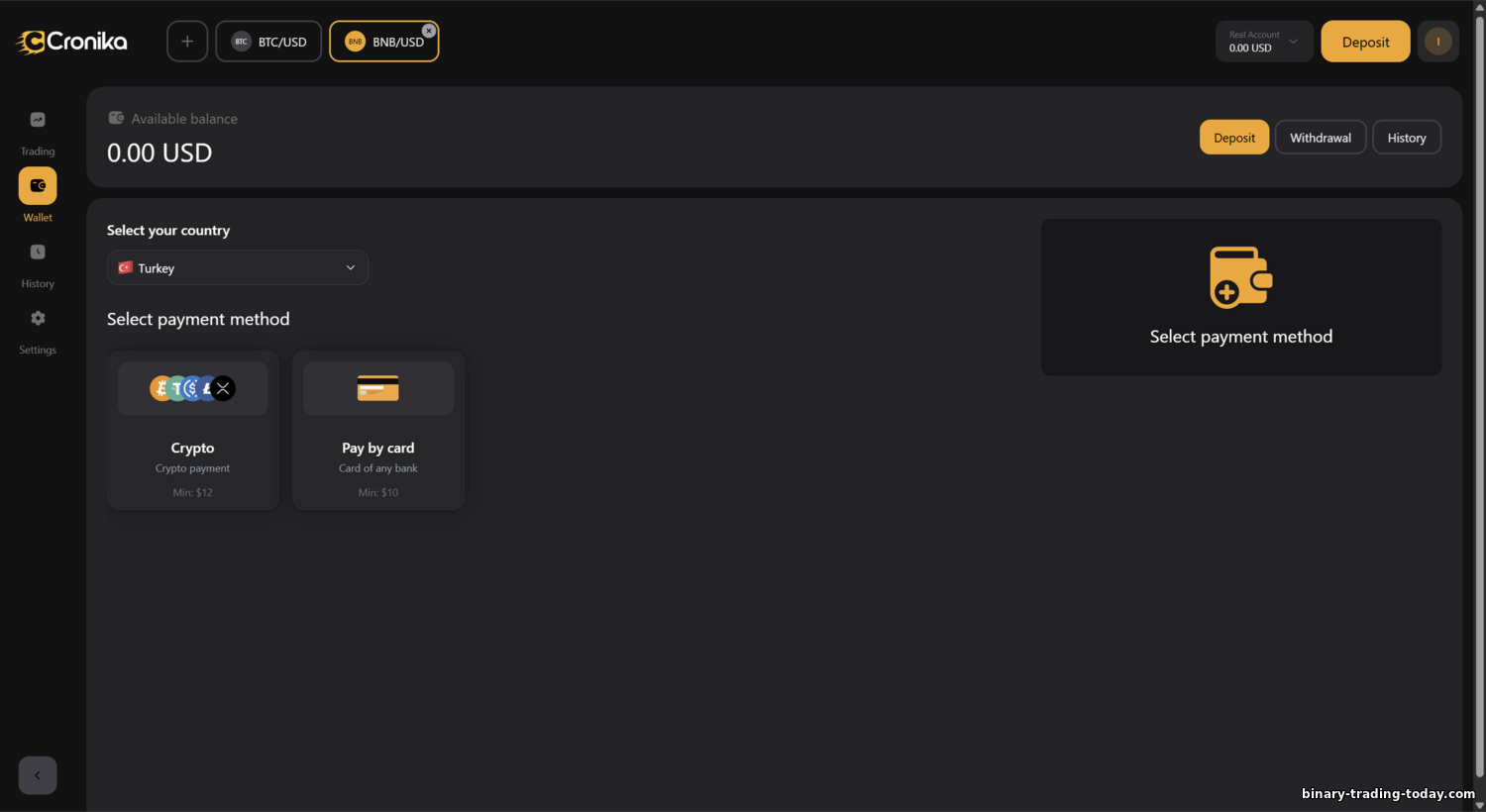
Task: Open the History clock sidebar icon
Action: 38,253
